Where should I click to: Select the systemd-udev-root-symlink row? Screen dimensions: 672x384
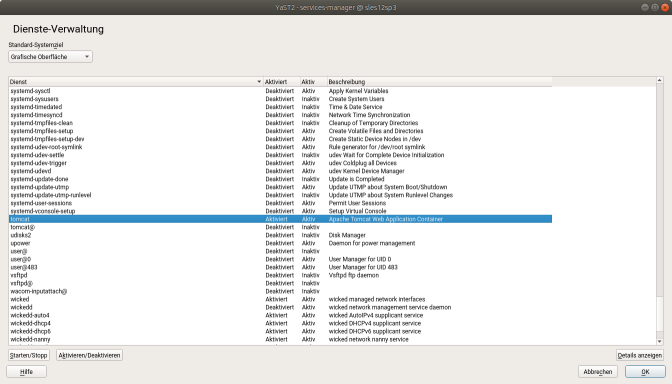[x=280, y=147]
